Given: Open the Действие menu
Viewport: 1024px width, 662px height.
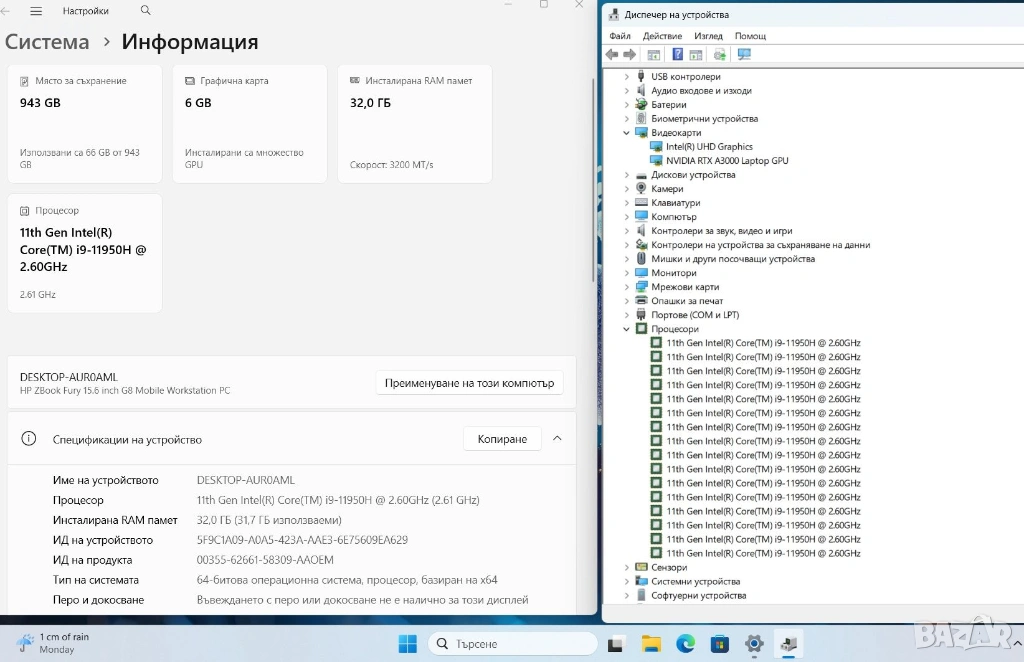Looking at the screenshot, I should tap(662, 36).
